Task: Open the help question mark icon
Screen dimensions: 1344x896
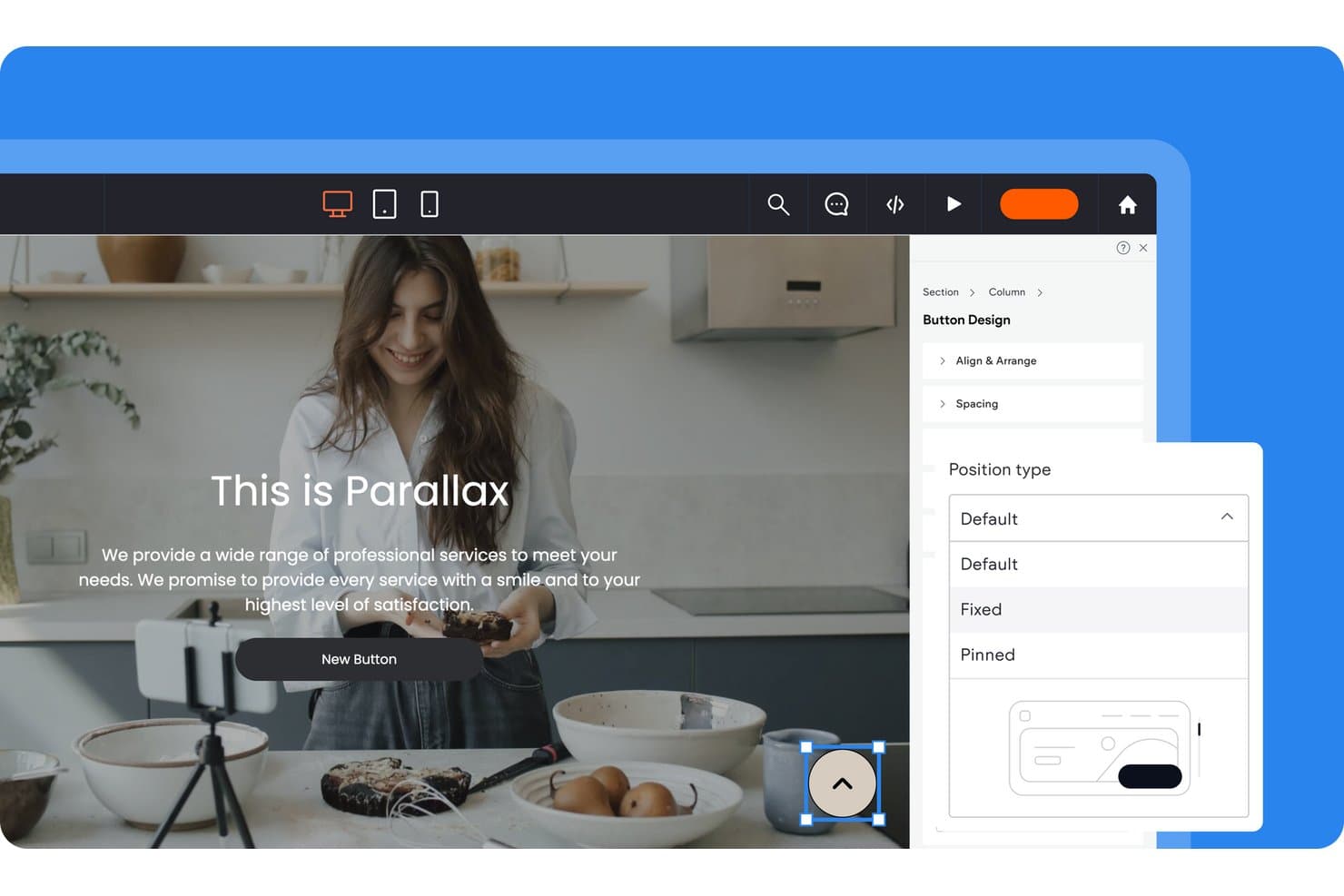Action: pyautogui.click(x=1123, y=248)
